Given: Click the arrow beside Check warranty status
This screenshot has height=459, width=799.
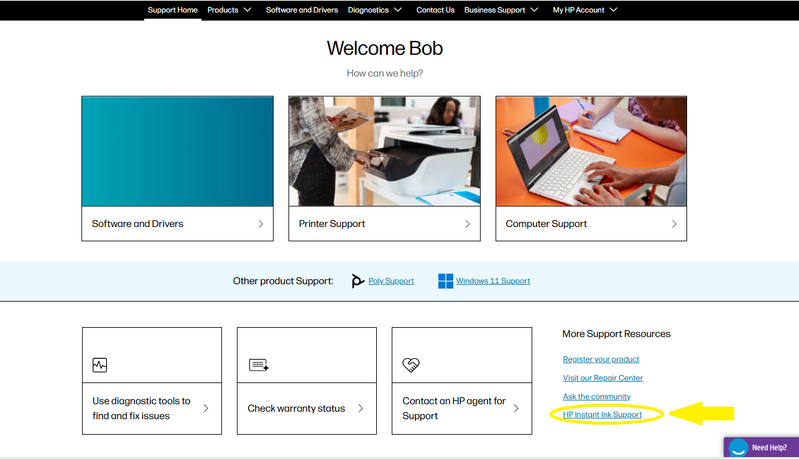Looking at the screenshot, I should click(361, 408).
